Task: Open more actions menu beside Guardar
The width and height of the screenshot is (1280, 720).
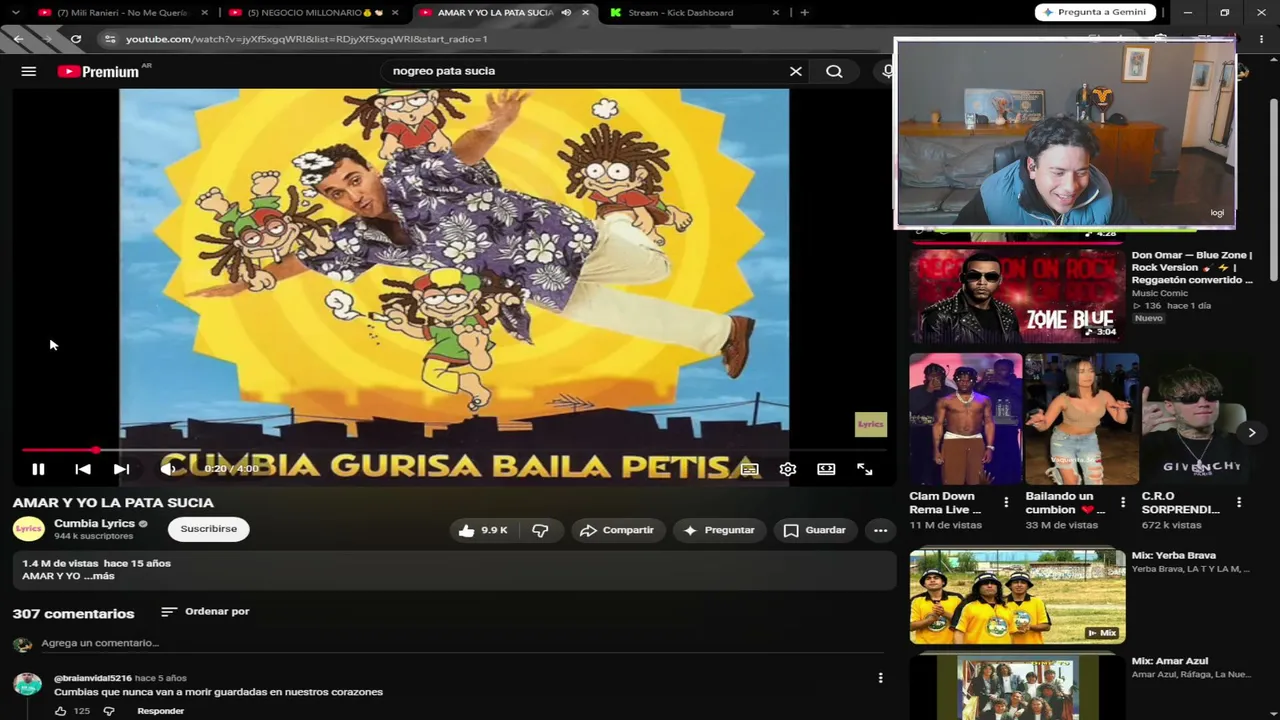Action: 880,530
